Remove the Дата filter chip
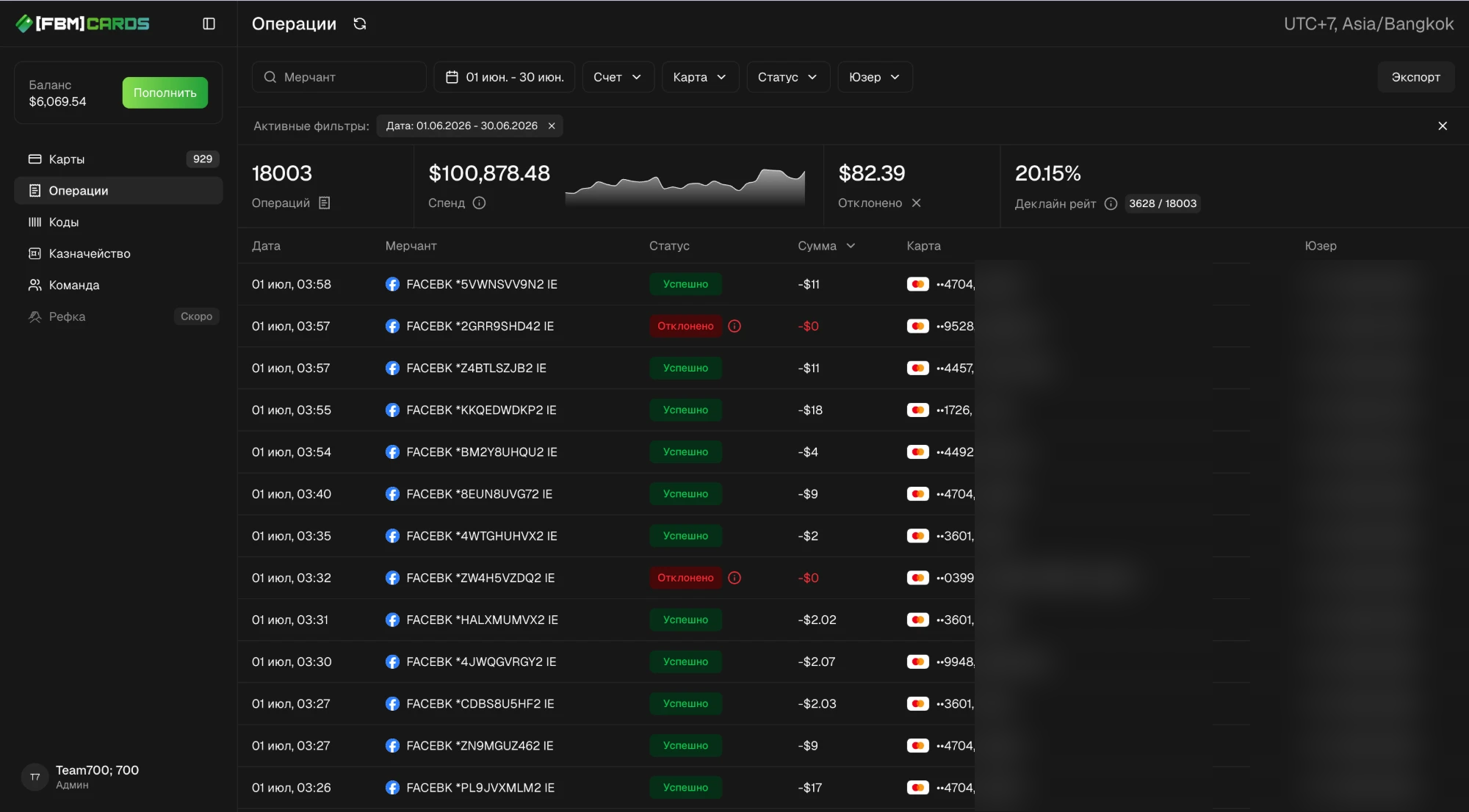The height and width of the screenshot is (812, 1469). [x=552, y=126]
